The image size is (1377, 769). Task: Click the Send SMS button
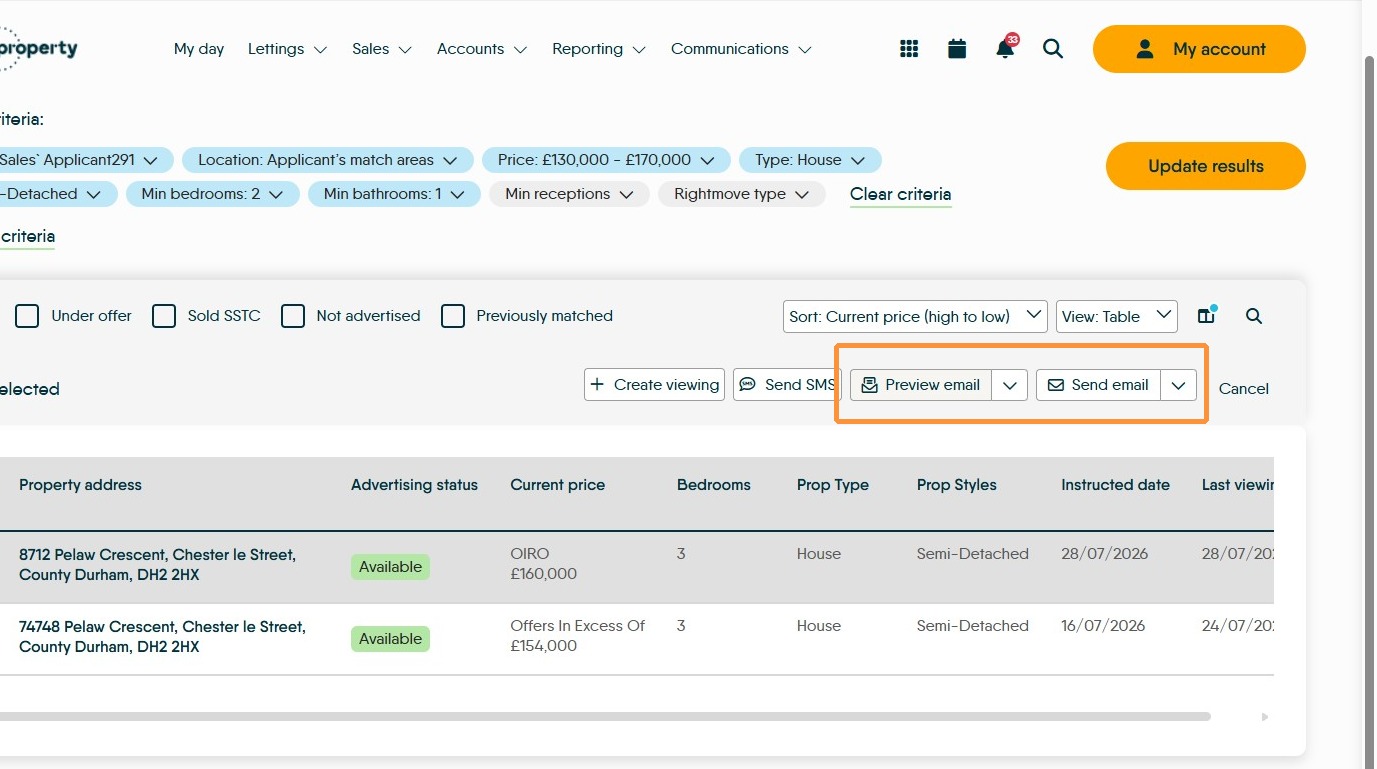pyautogui.click(x=787, y=385)
